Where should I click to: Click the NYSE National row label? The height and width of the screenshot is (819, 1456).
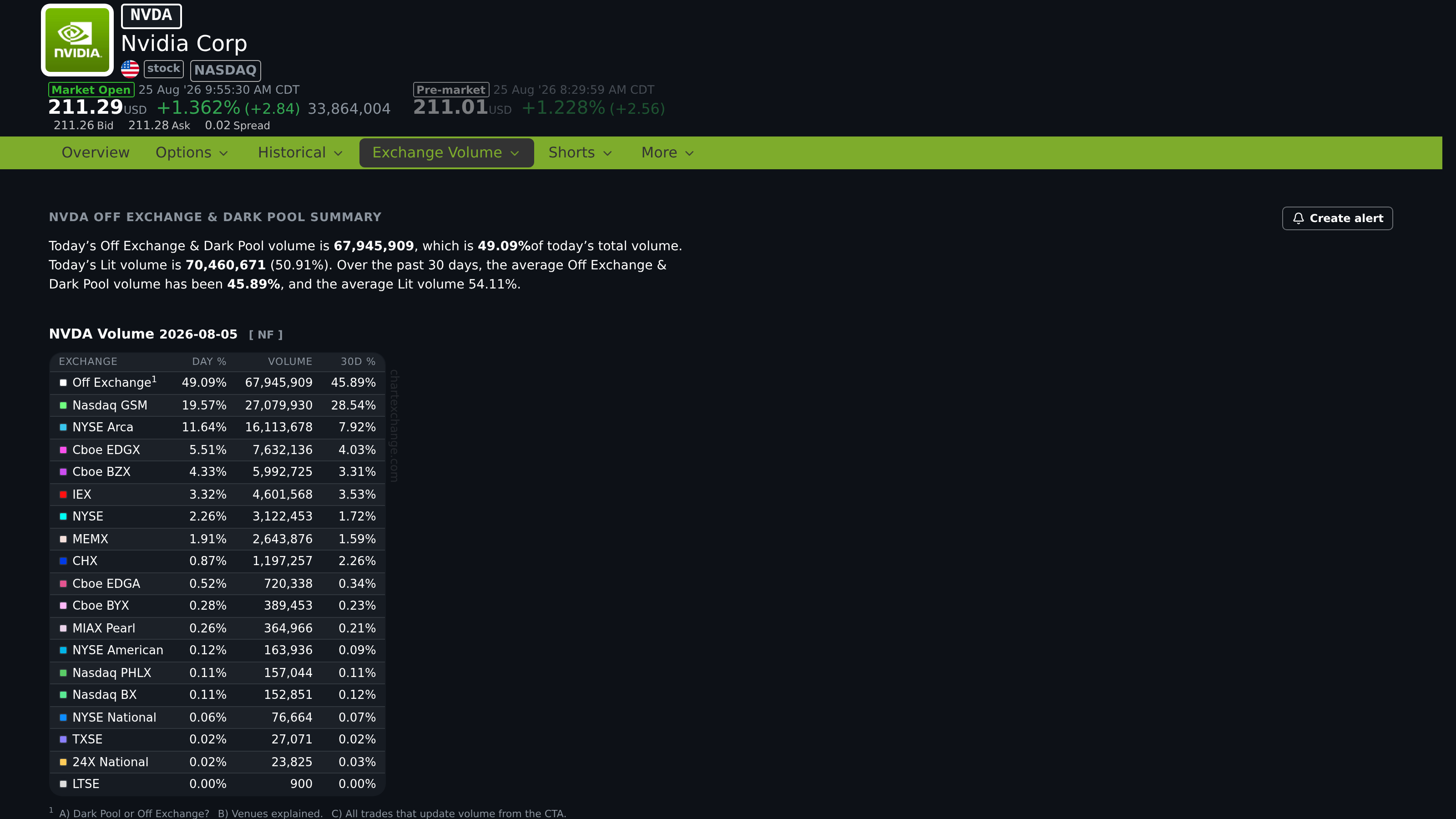click(114, 718)
